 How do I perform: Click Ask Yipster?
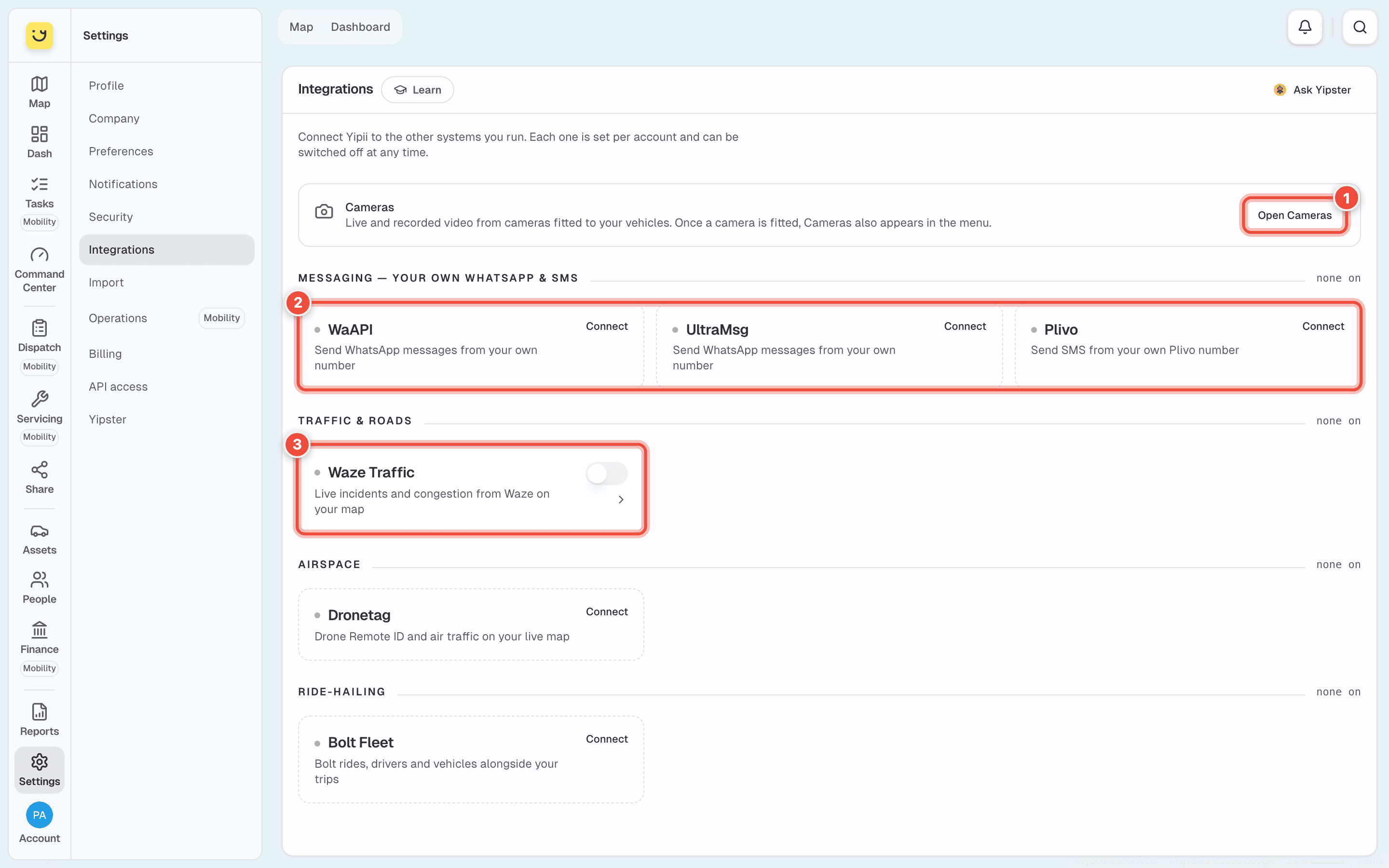pyautogui.click(x=1311, y=90)
